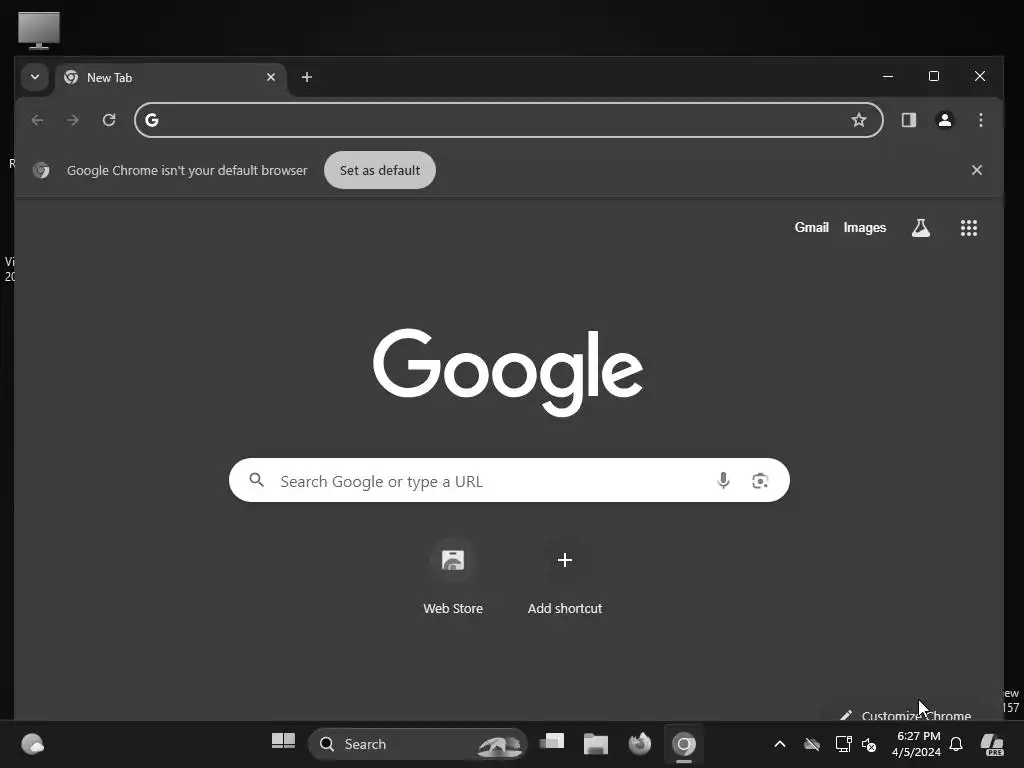
Task: Click muted volume tray icon
Action: point(869,744)
